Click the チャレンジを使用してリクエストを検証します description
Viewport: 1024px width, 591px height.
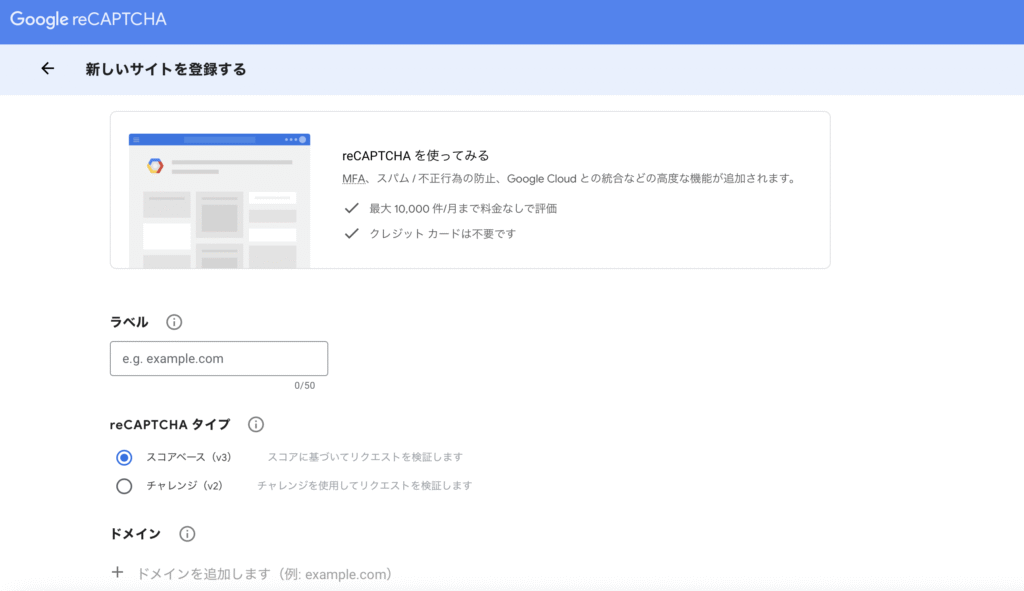(x=364, y=486)
